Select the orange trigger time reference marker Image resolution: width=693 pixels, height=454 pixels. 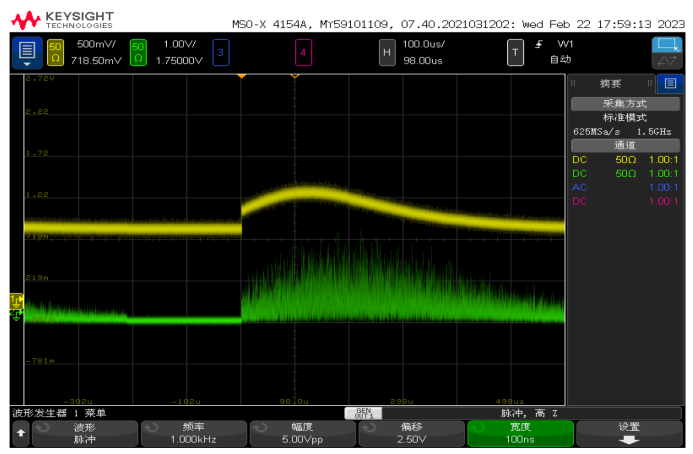[294, 76]
